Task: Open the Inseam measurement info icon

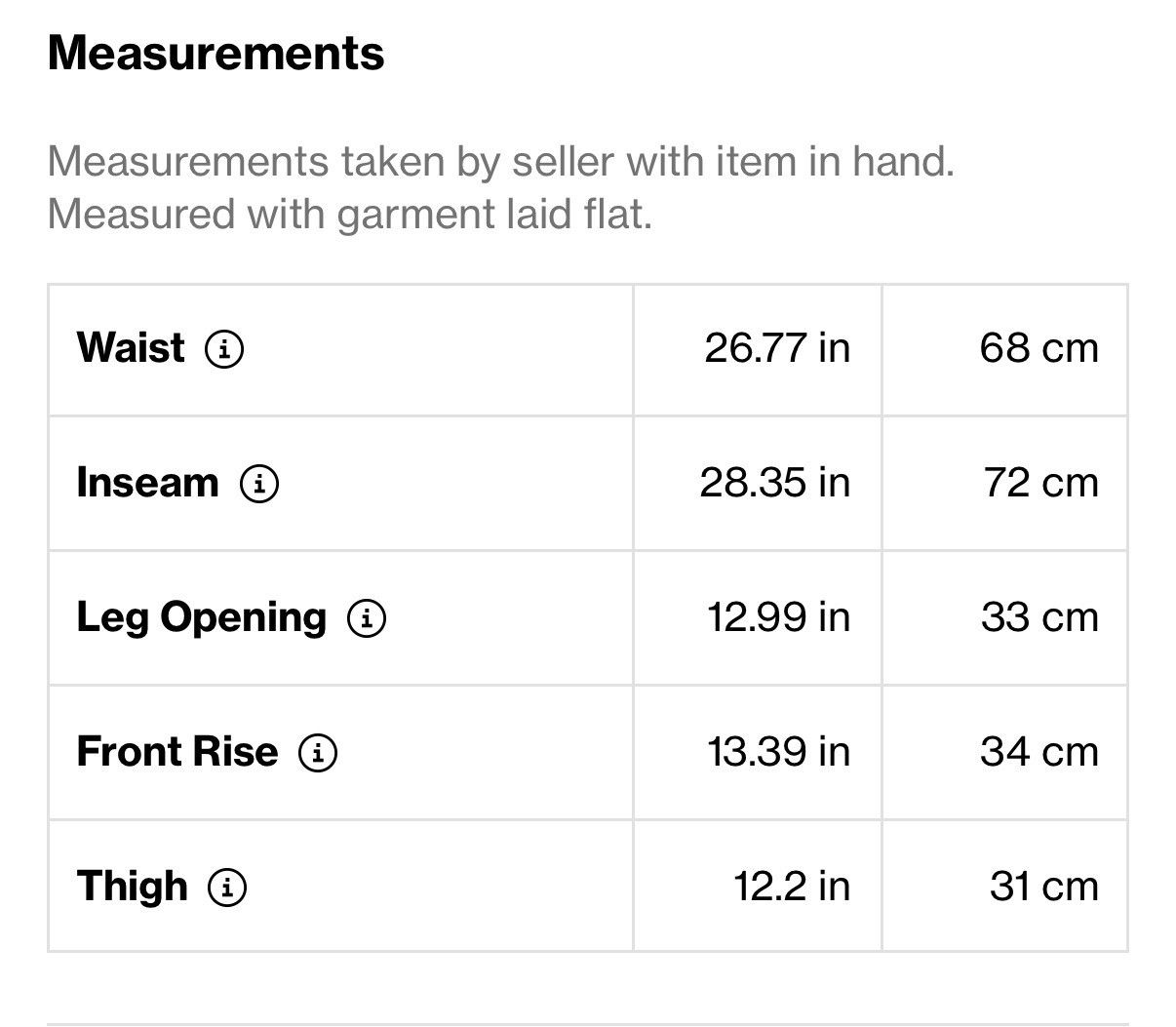Action: pos(259,483)
